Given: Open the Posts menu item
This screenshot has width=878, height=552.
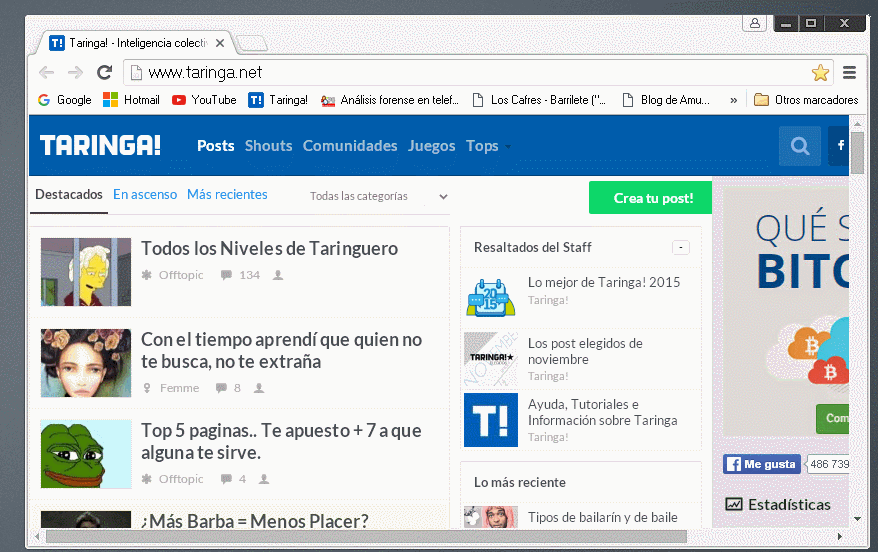Looking at the screenshot, I should 216,146.
